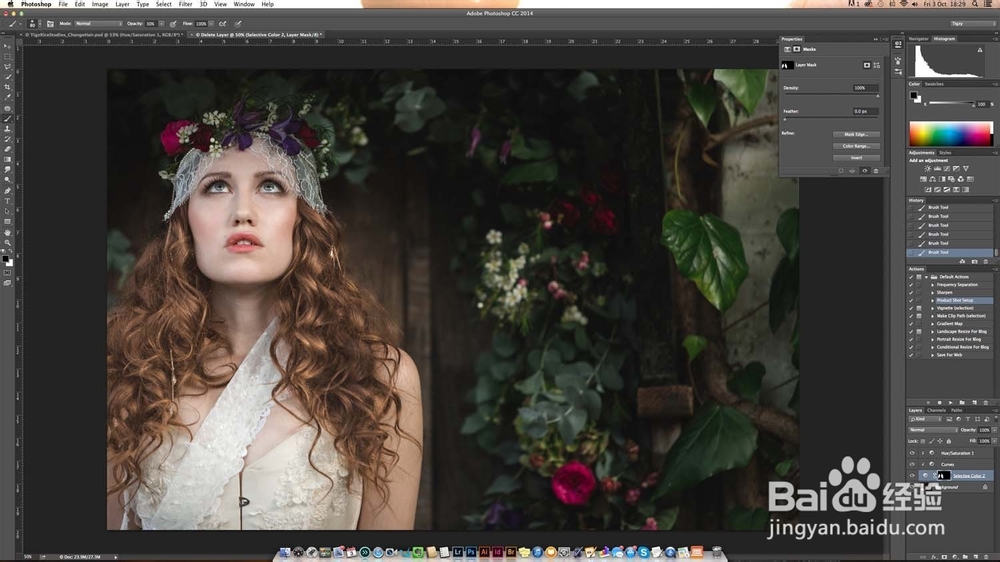1000x562 pixels.
Task: Collapse the Default Actions folder
Action: pyautogui.click(x=926, y=277)
